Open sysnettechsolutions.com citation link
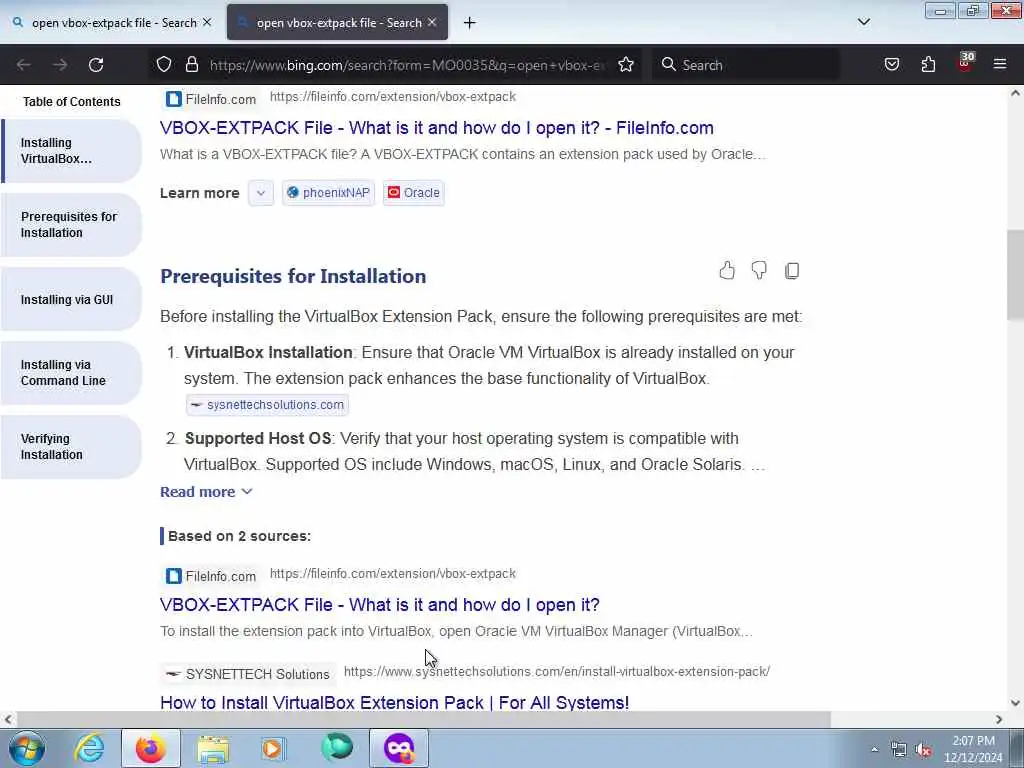Screen dimensions: 1024x768 267,405
